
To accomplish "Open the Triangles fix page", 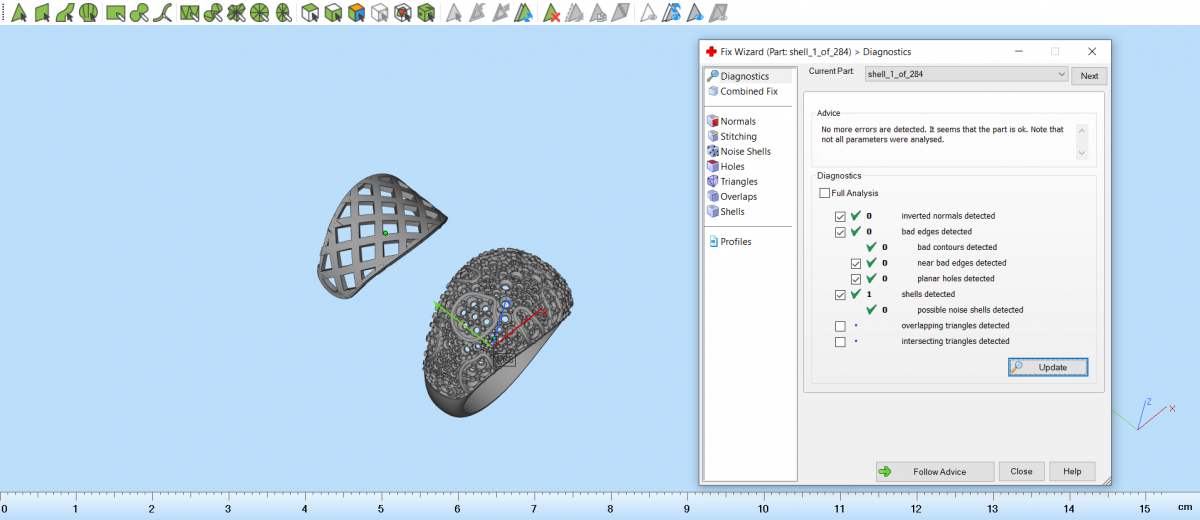I will pyautogui.click(x=738, y=181).
